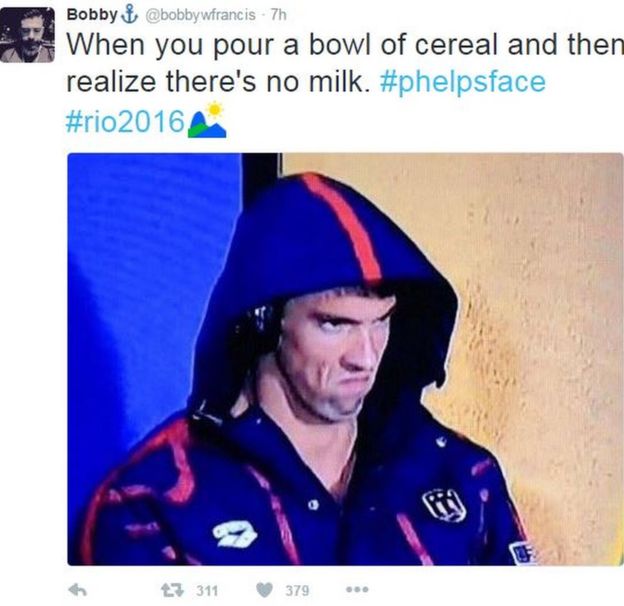Open Bobby's profile picture avatar
The height and width of the screenshot is (606, 624).
coord(27,35)
